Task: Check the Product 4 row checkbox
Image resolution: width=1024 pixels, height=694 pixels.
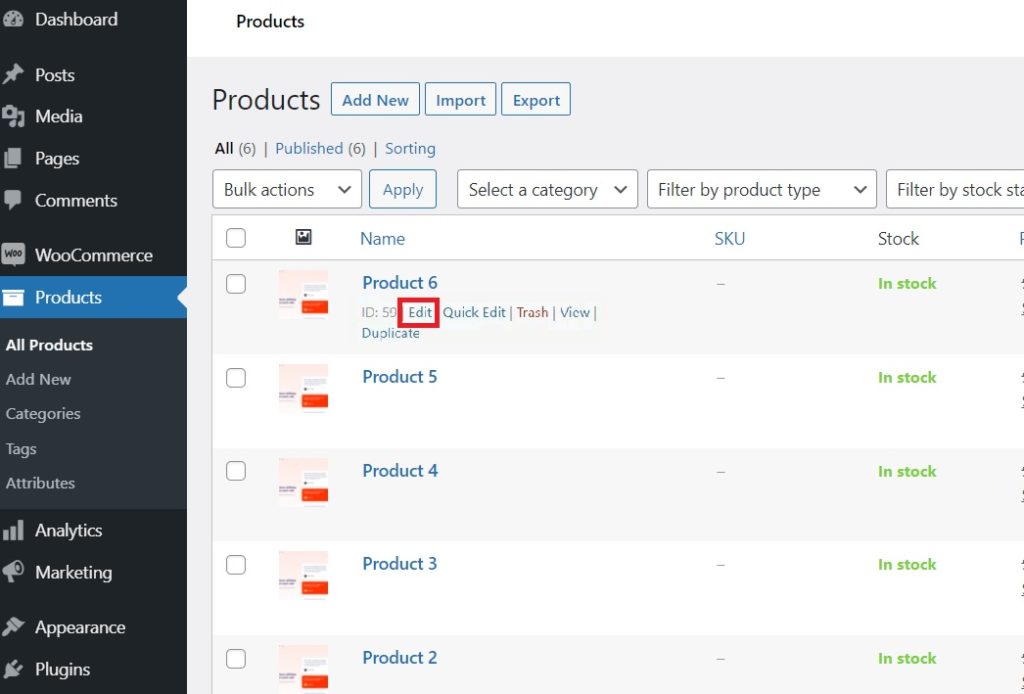Action: 236,471
